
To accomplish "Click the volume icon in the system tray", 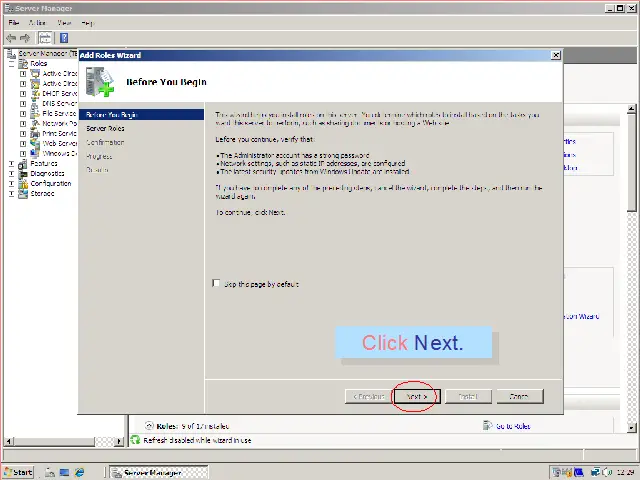I will tap(607, 472).
